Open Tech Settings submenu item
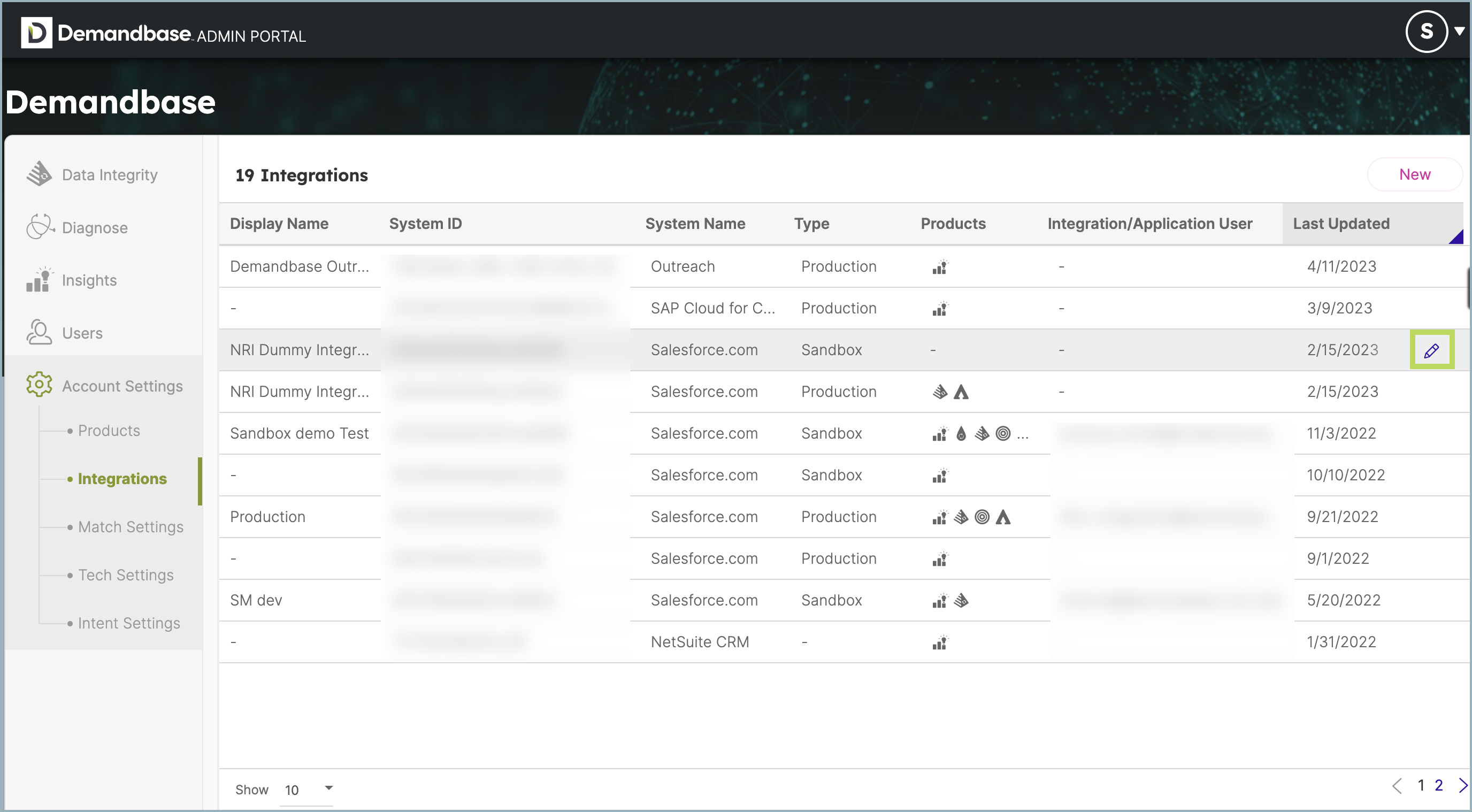 pos(126,575)
